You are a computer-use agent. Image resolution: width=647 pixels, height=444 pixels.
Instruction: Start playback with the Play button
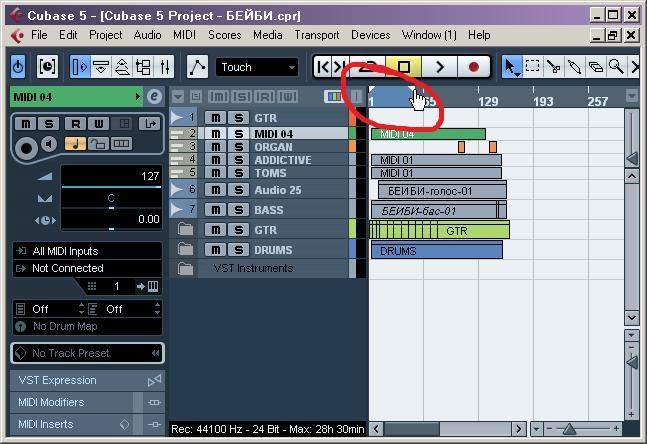click(x=439, y=66)
